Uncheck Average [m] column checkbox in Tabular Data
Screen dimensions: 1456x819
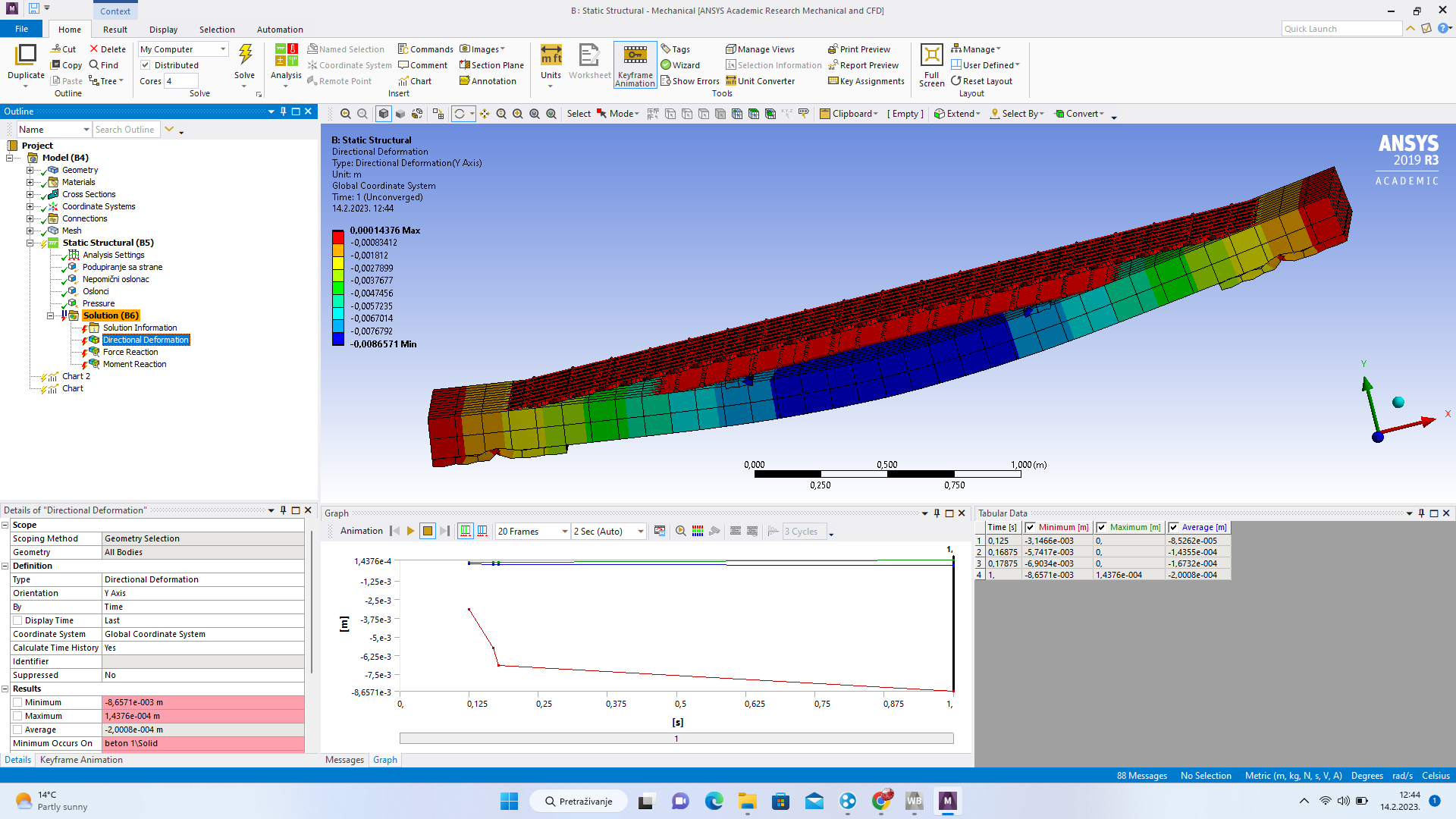tap(1173, 527)
